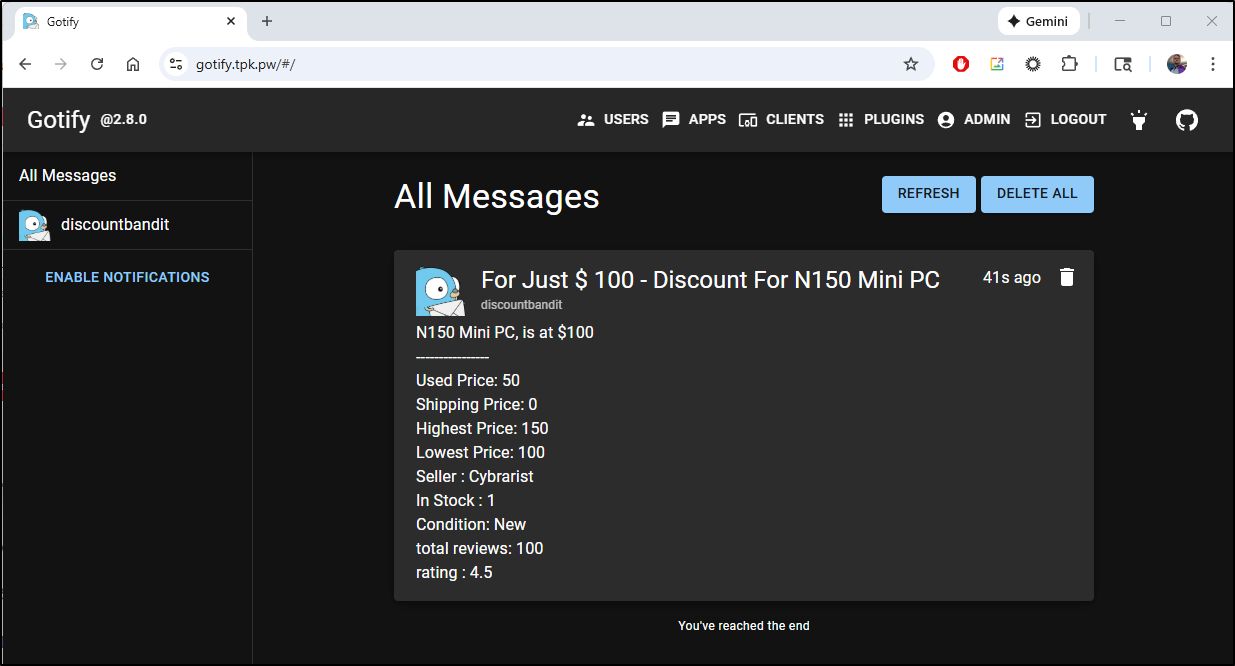Open the Clients page
The height and width of the screenshot is (666, 1235).
point(781,120)
